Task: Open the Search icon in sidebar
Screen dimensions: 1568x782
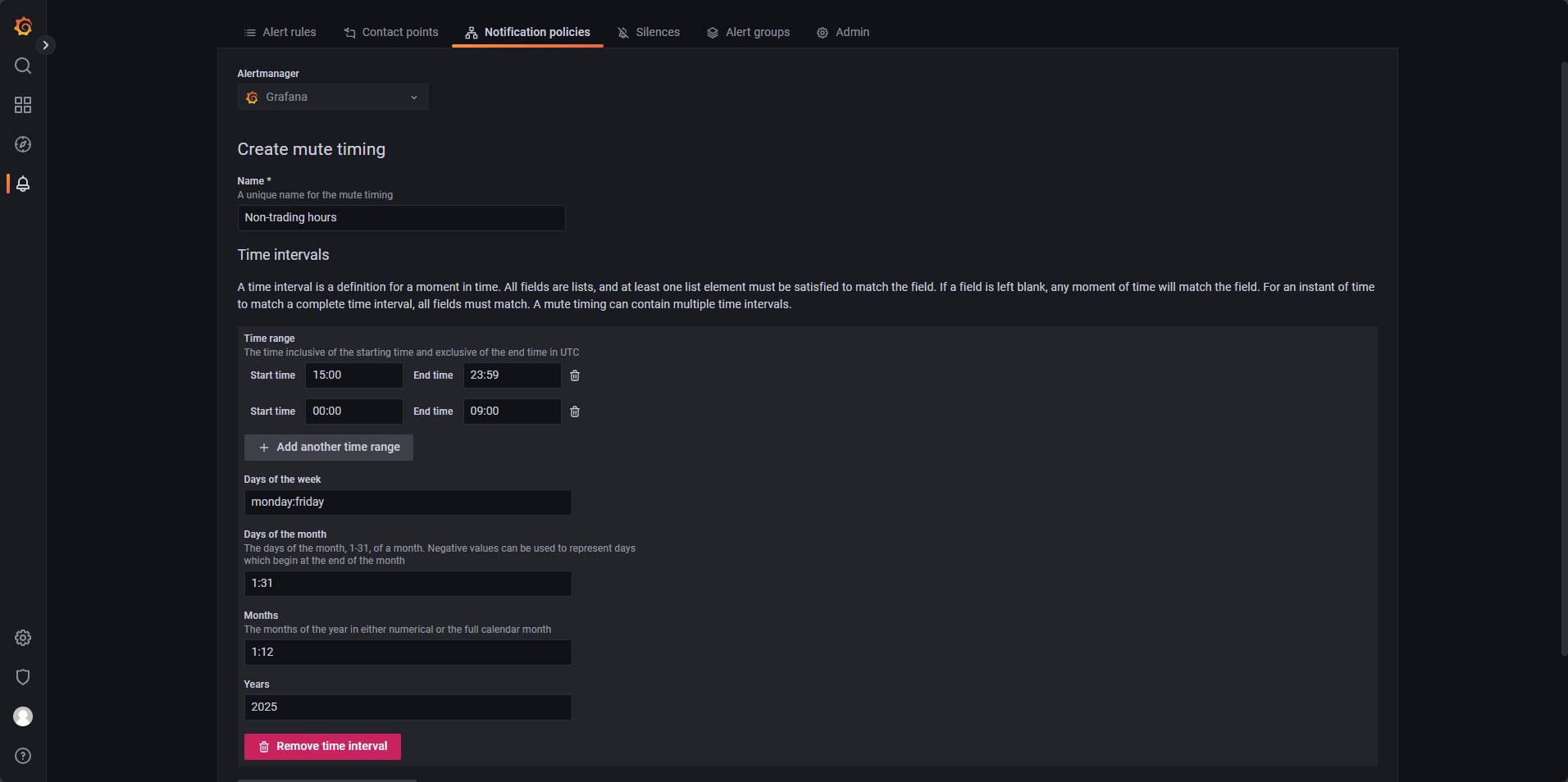Action: coord(22,66)
